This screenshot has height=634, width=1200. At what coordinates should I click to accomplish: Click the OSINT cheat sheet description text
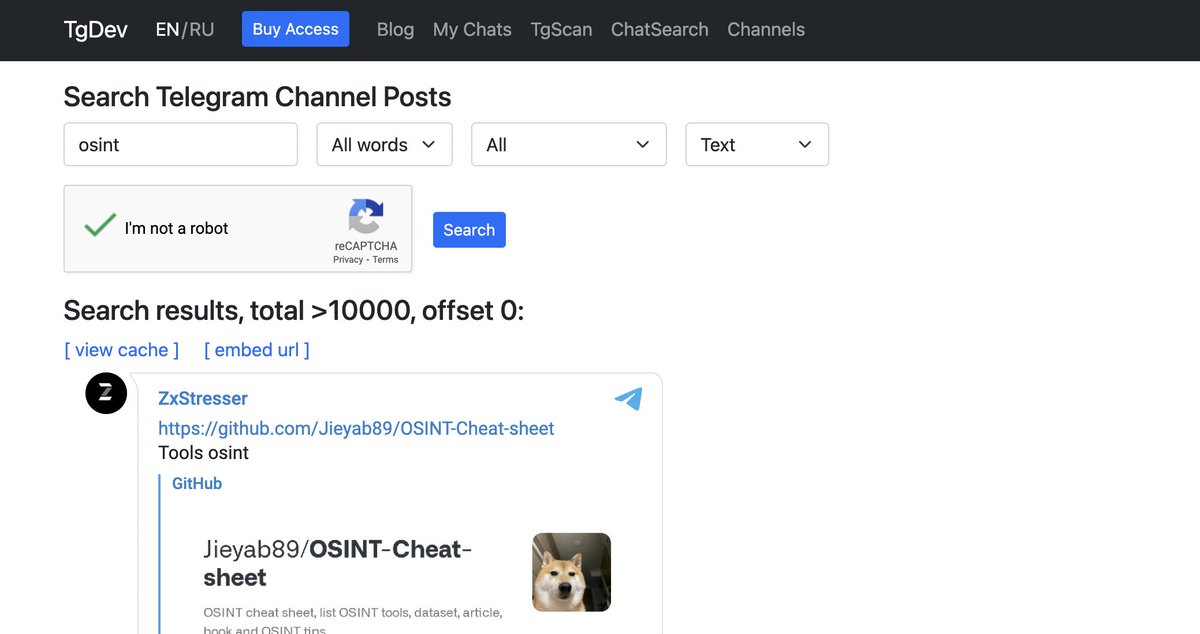point(353,620)
